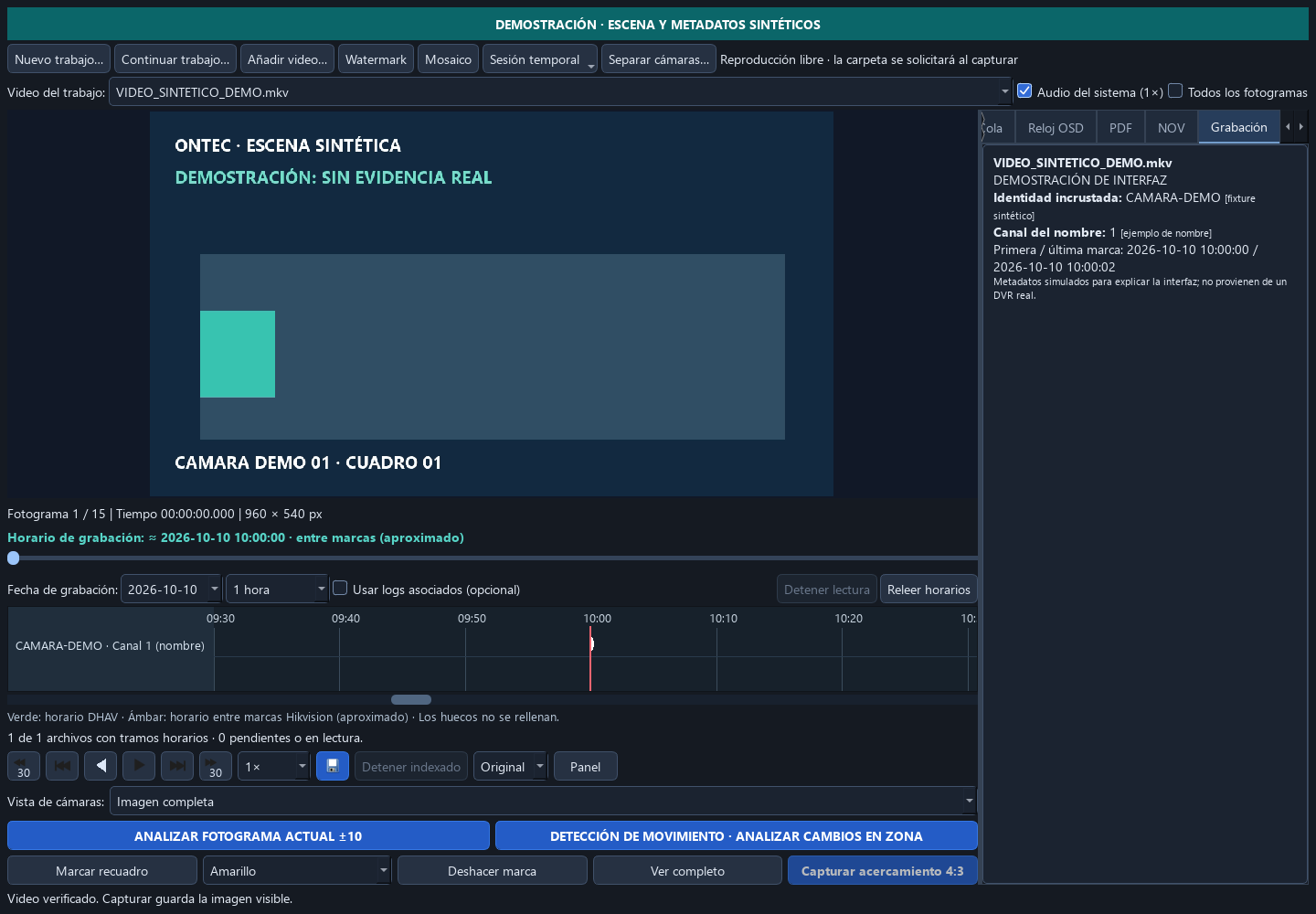This screenshot has width=1316, height=914.
Task: Open the Original view mode dropdown
Action: tap(510, 766)
